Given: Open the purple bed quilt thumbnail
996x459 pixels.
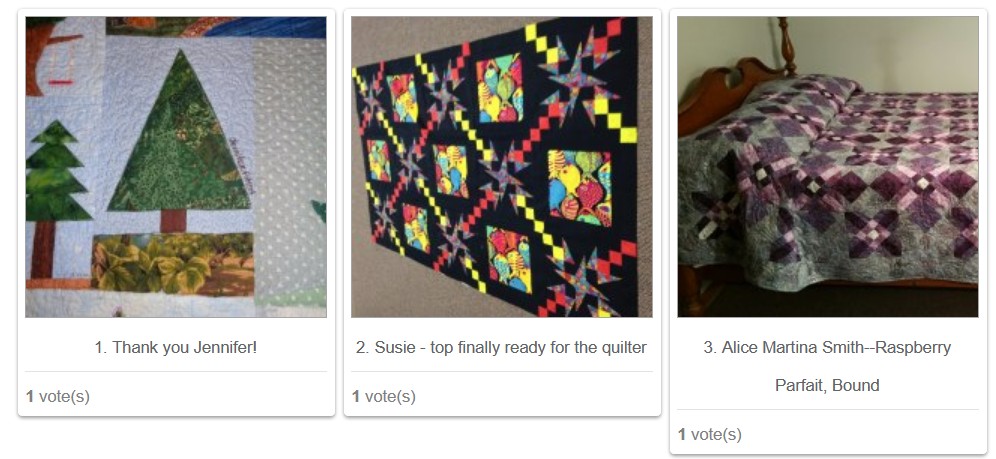Looking at the screenshot, I should (x=828, y=167).
